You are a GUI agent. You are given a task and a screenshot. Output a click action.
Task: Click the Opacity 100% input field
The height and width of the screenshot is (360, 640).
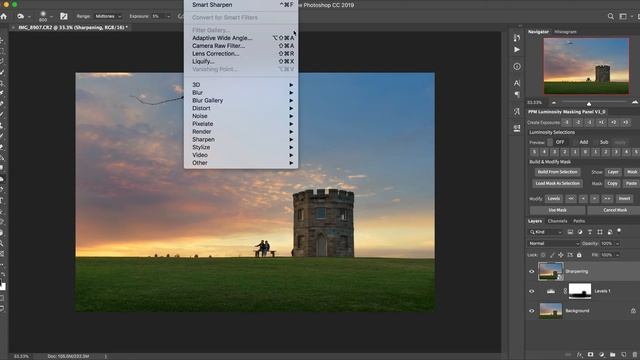pos(607,244)
